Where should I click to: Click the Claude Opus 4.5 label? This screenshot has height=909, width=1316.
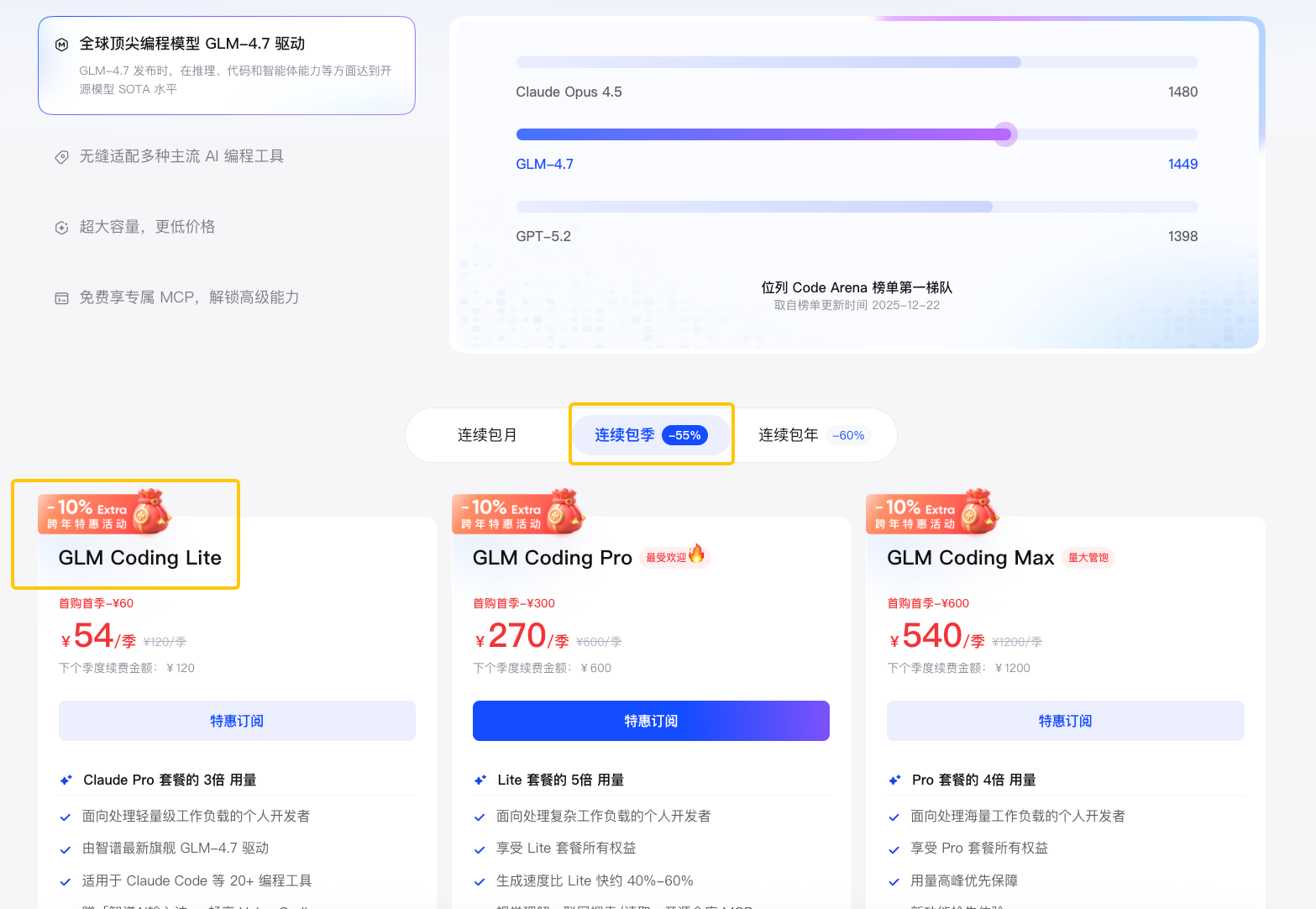coord(569,92)
